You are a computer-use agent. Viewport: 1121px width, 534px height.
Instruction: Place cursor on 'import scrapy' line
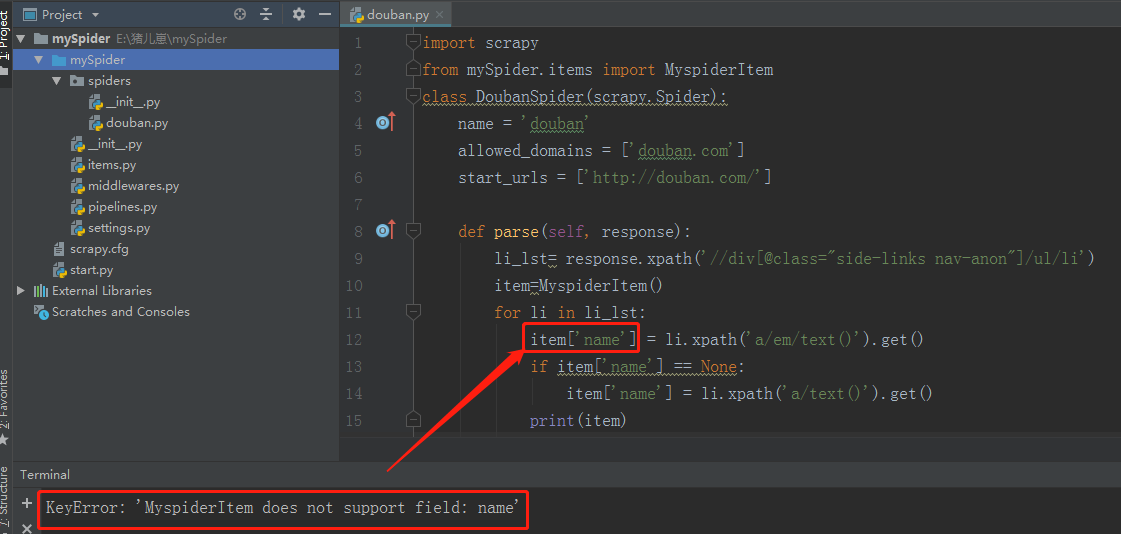click(480, 43)
